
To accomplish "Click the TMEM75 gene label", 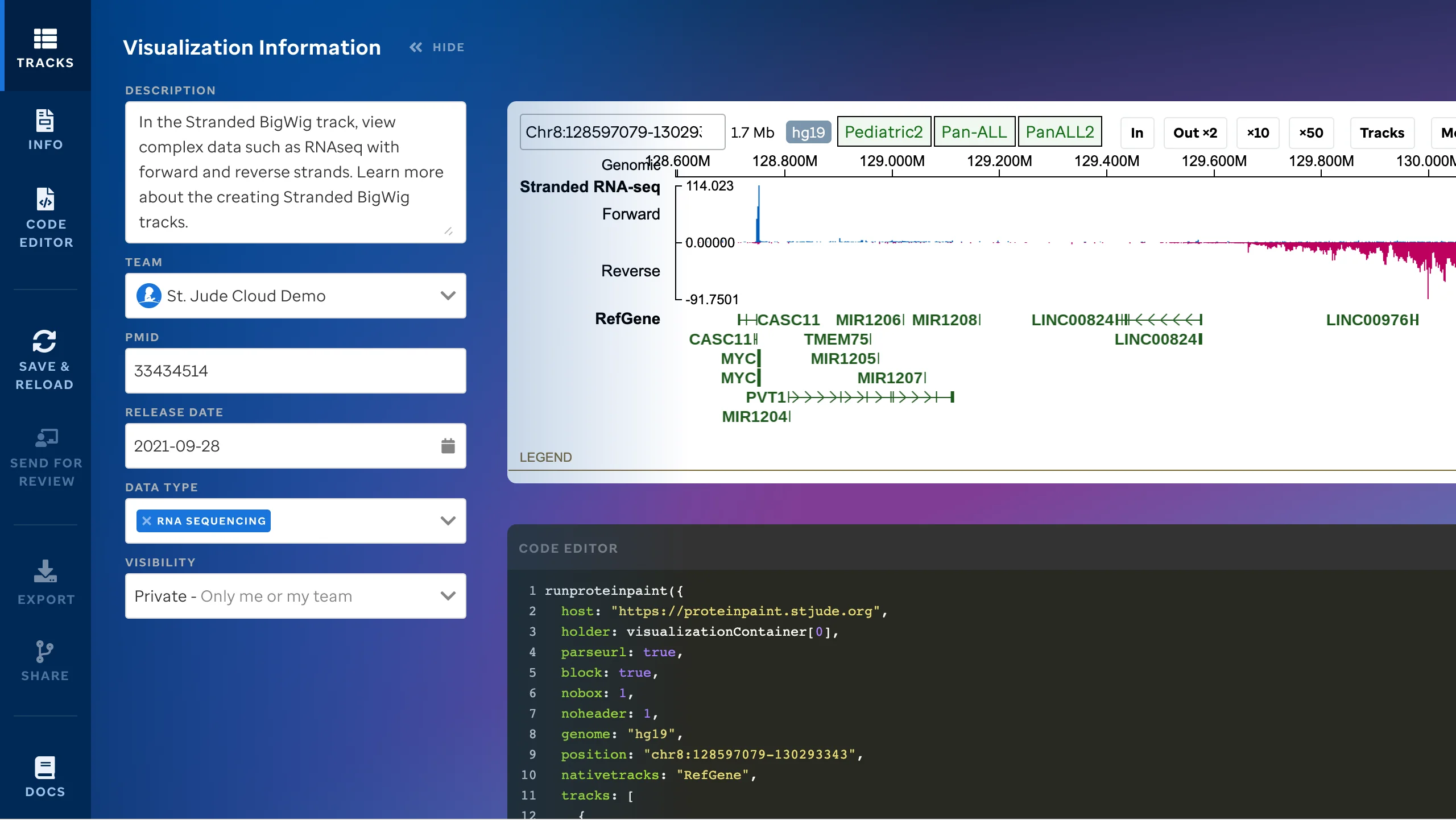I will pyautogui.click(x=836, y=339).
